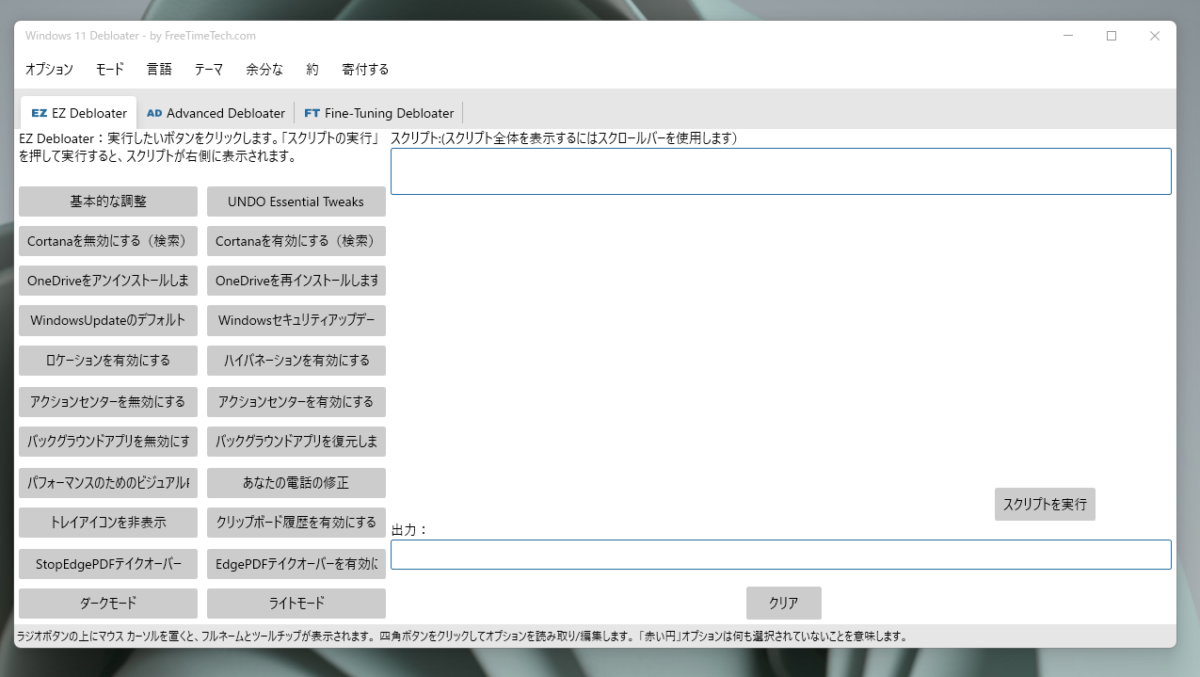The height and width of the screenshot is (677, 1200).
Task: Click バックグラウンドアプリを復元 button
Action: pyautogui.click(x=296, y=442)
